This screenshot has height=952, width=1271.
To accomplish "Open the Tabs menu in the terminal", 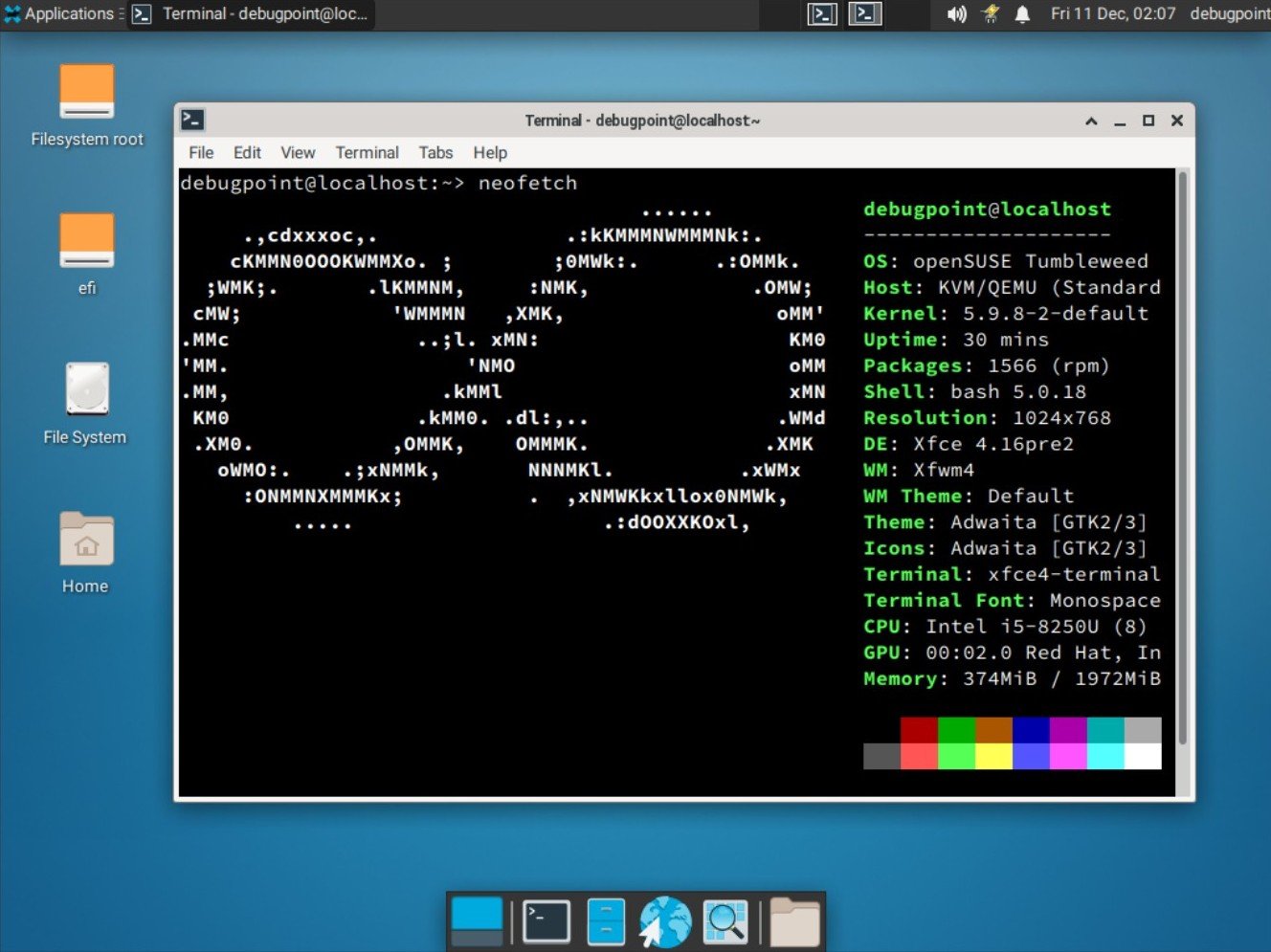I will [435, 152].
